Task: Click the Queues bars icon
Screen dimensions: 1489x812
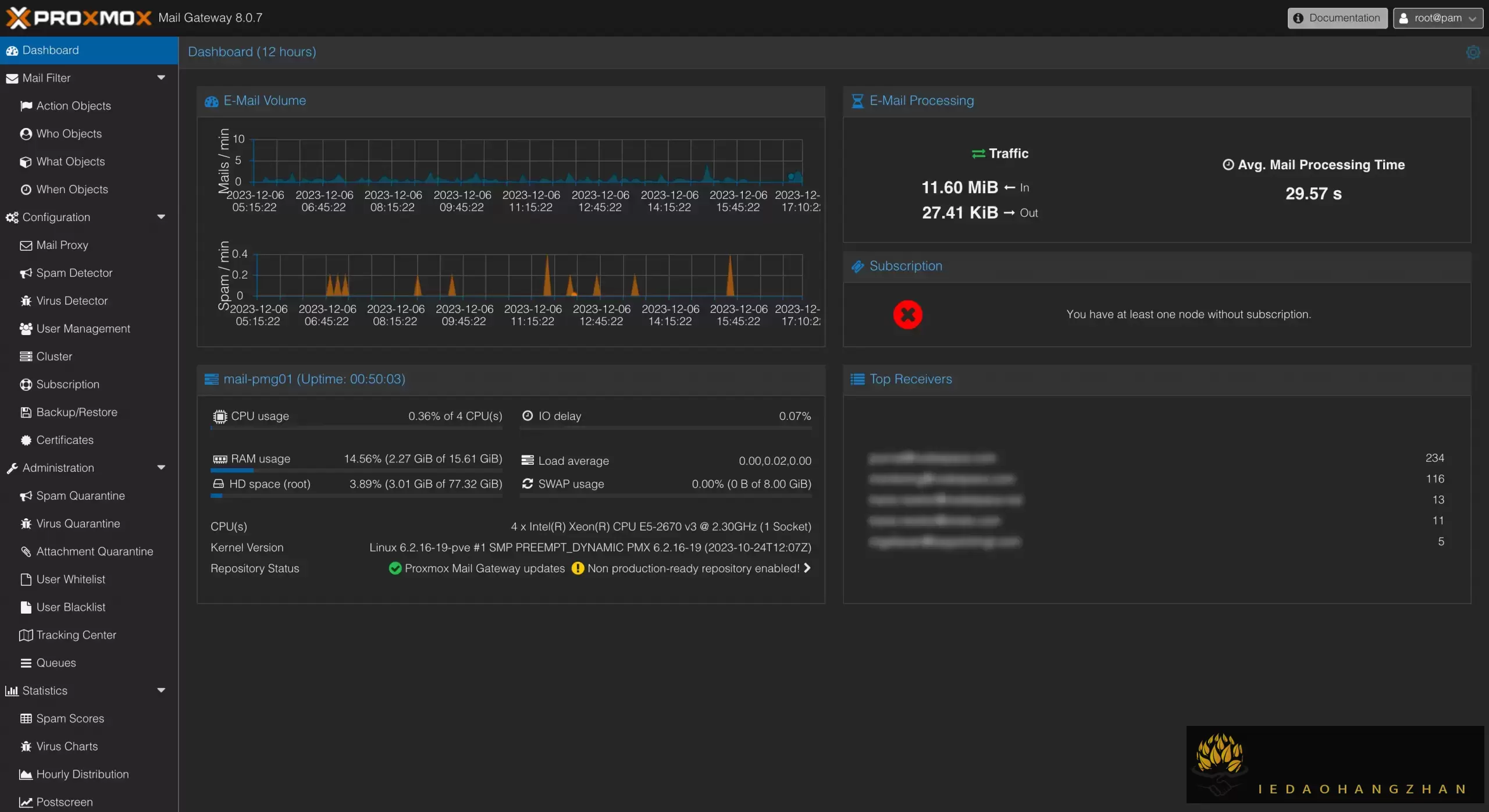Action: pos(26,663)
